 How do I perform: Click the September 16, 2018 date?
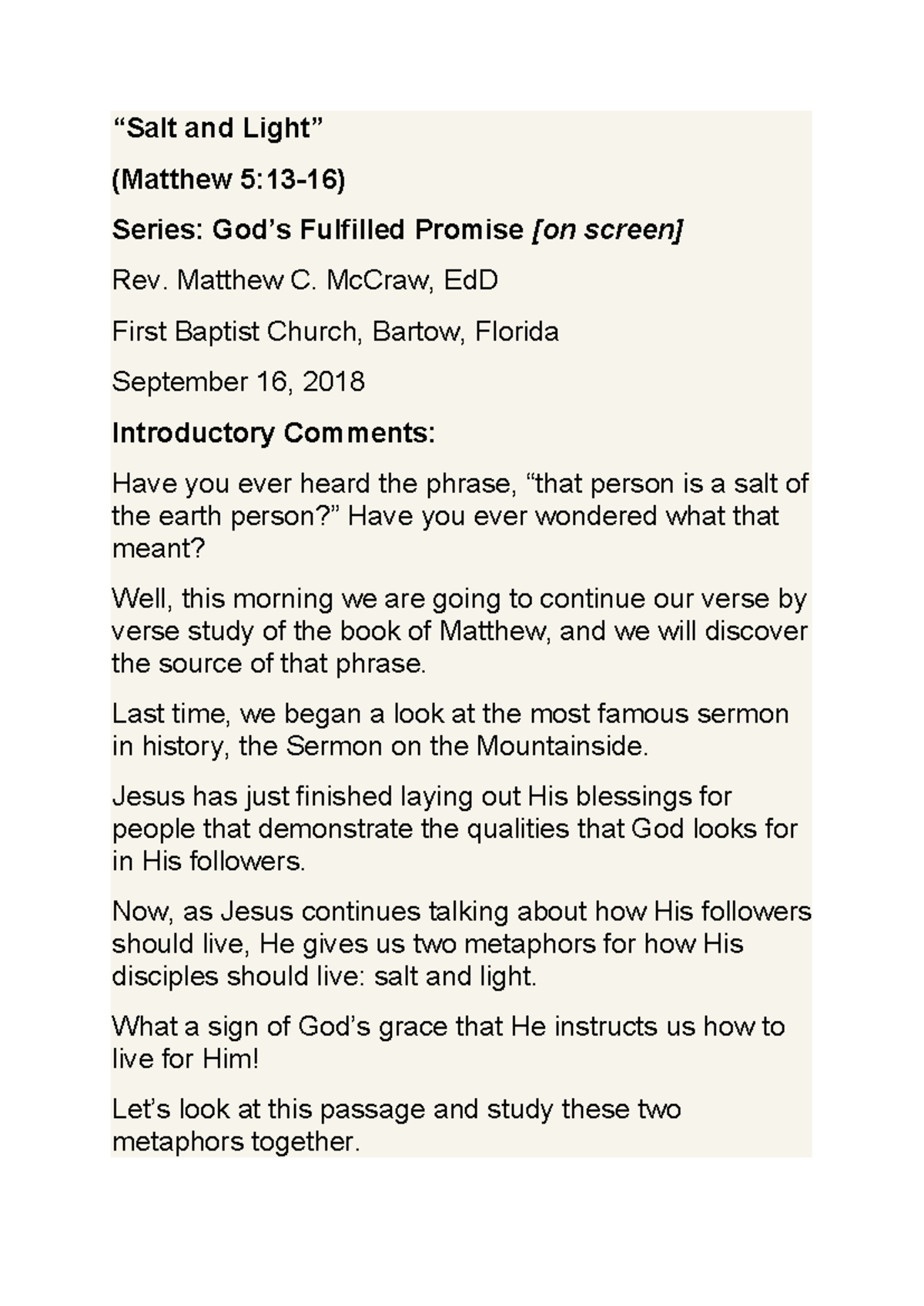pyautogui.click(x=239, y=382)
